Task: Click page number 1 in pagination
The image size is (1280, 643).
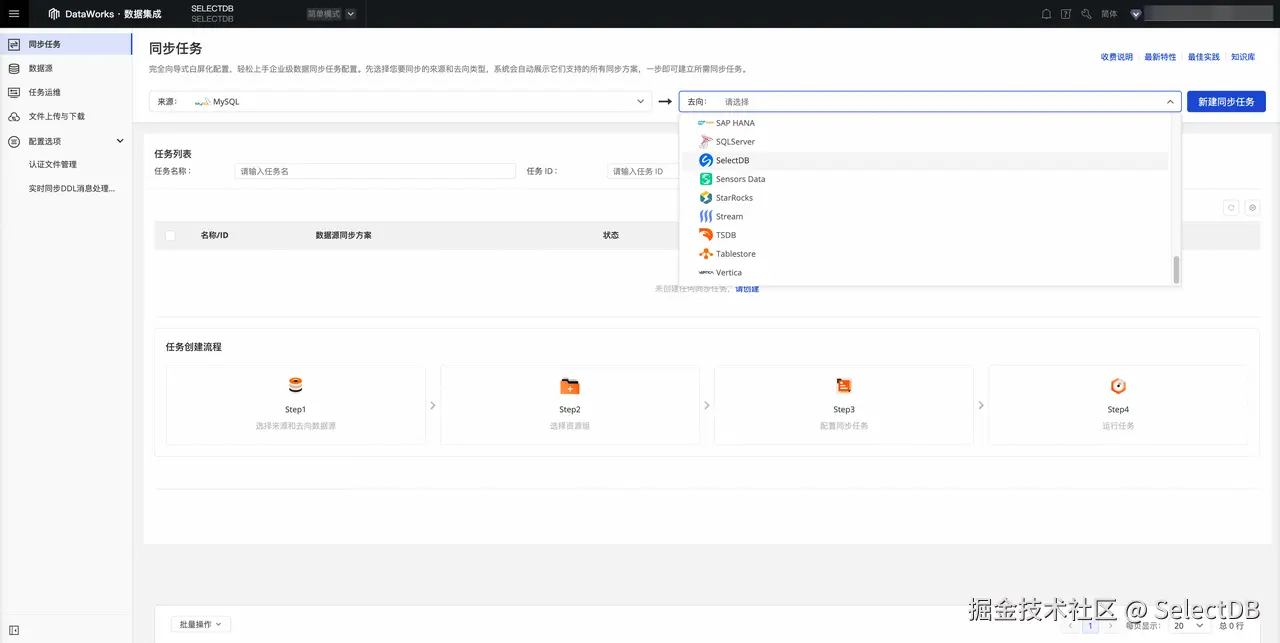Action: click(x=1090, y=625)
